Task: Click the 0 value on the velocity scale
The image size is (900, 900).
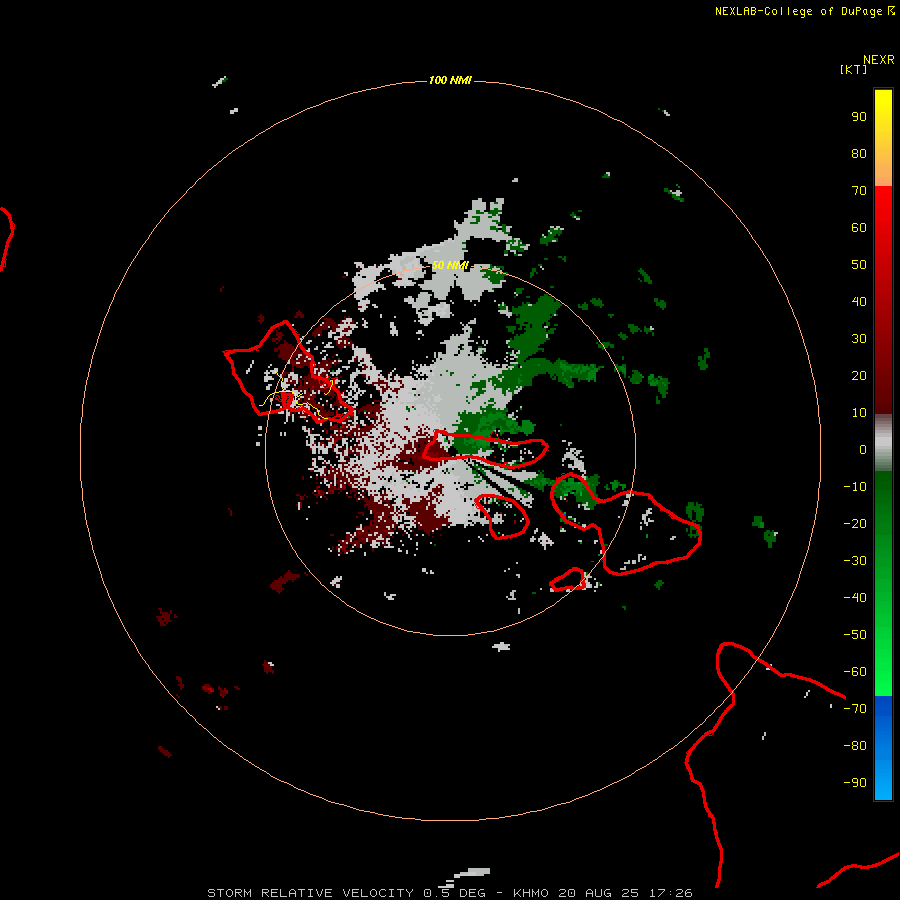Action: 863,449
